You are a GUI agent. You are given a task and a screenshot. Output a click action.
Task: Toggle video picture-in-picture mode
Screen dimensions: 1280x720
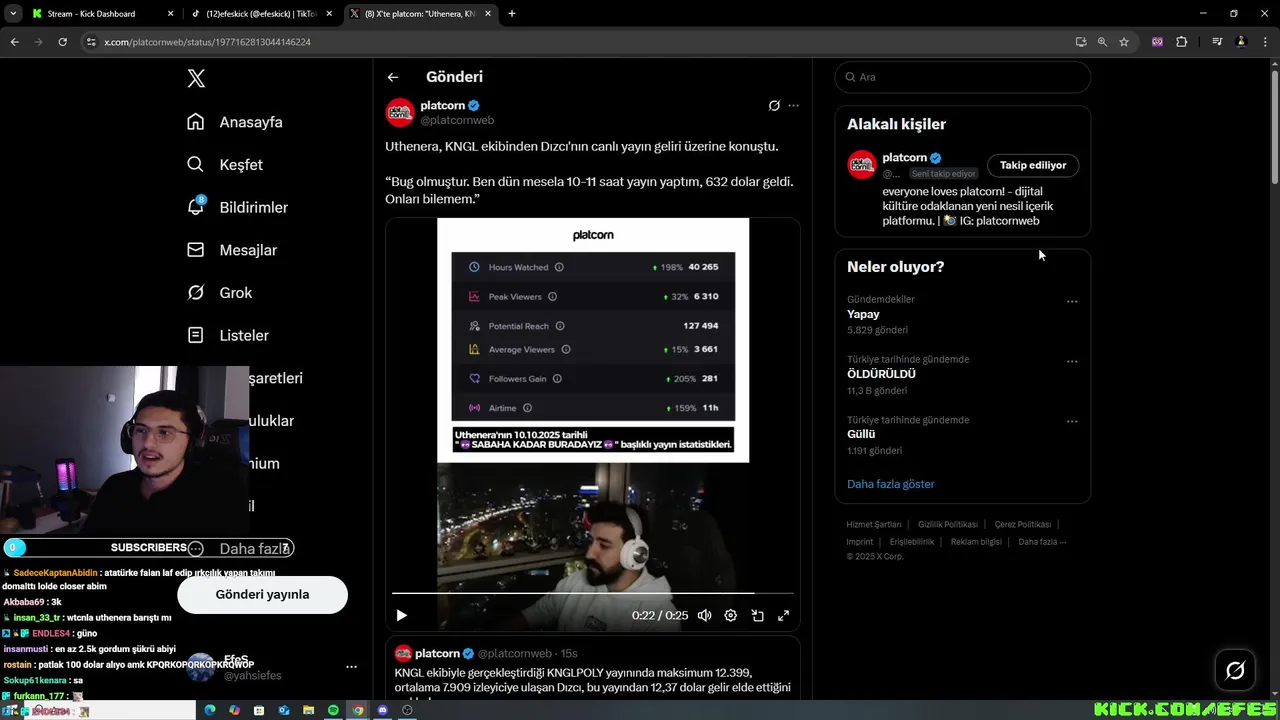coord(757,616)
